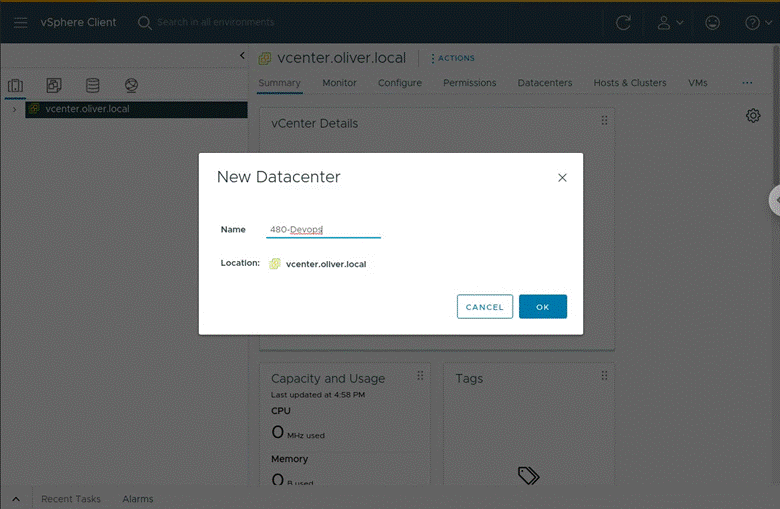Click the smiley feedback icon

point(712,22)
